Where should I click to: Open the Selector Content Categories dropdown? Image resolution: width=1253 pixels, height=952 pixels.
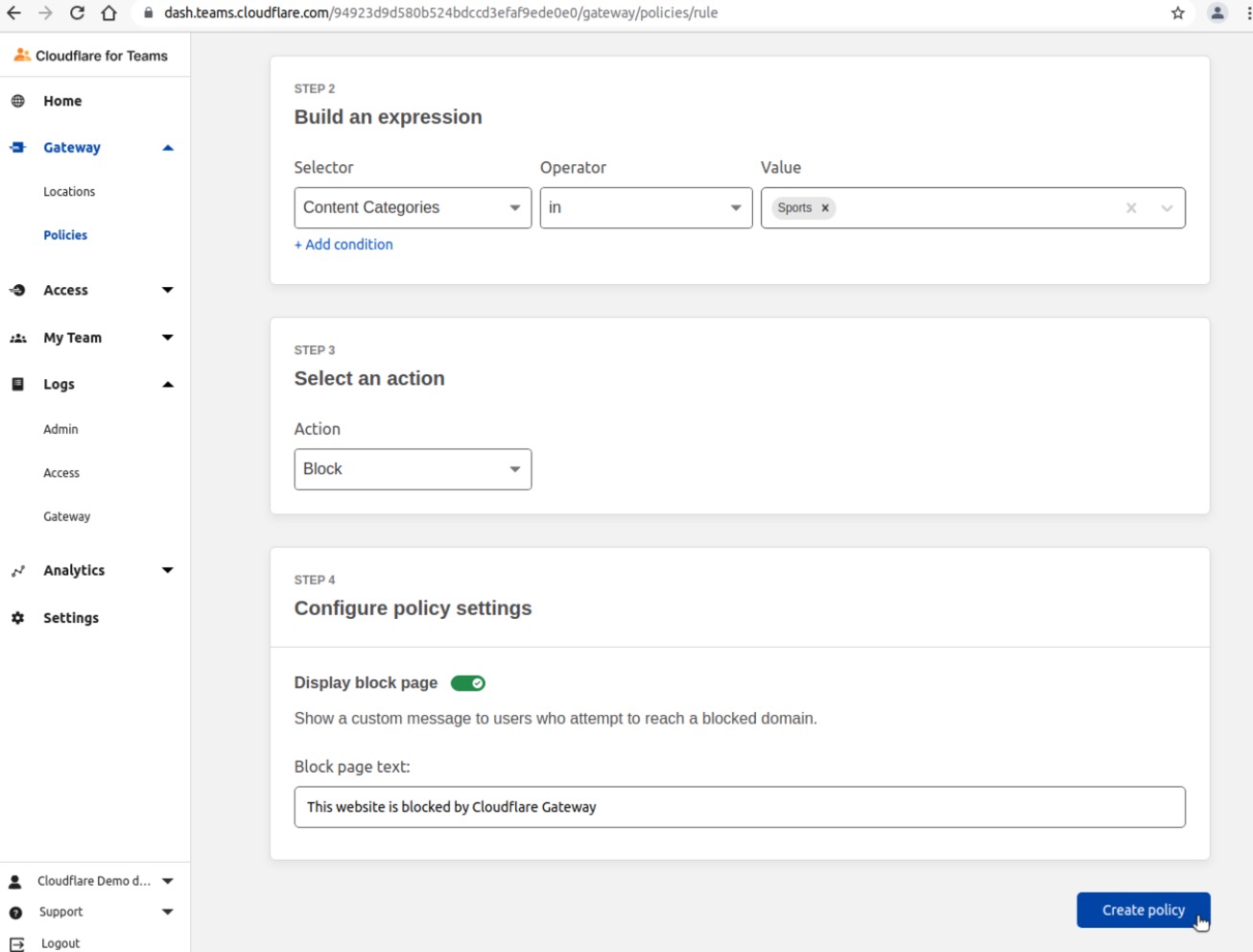click(413, 207)
